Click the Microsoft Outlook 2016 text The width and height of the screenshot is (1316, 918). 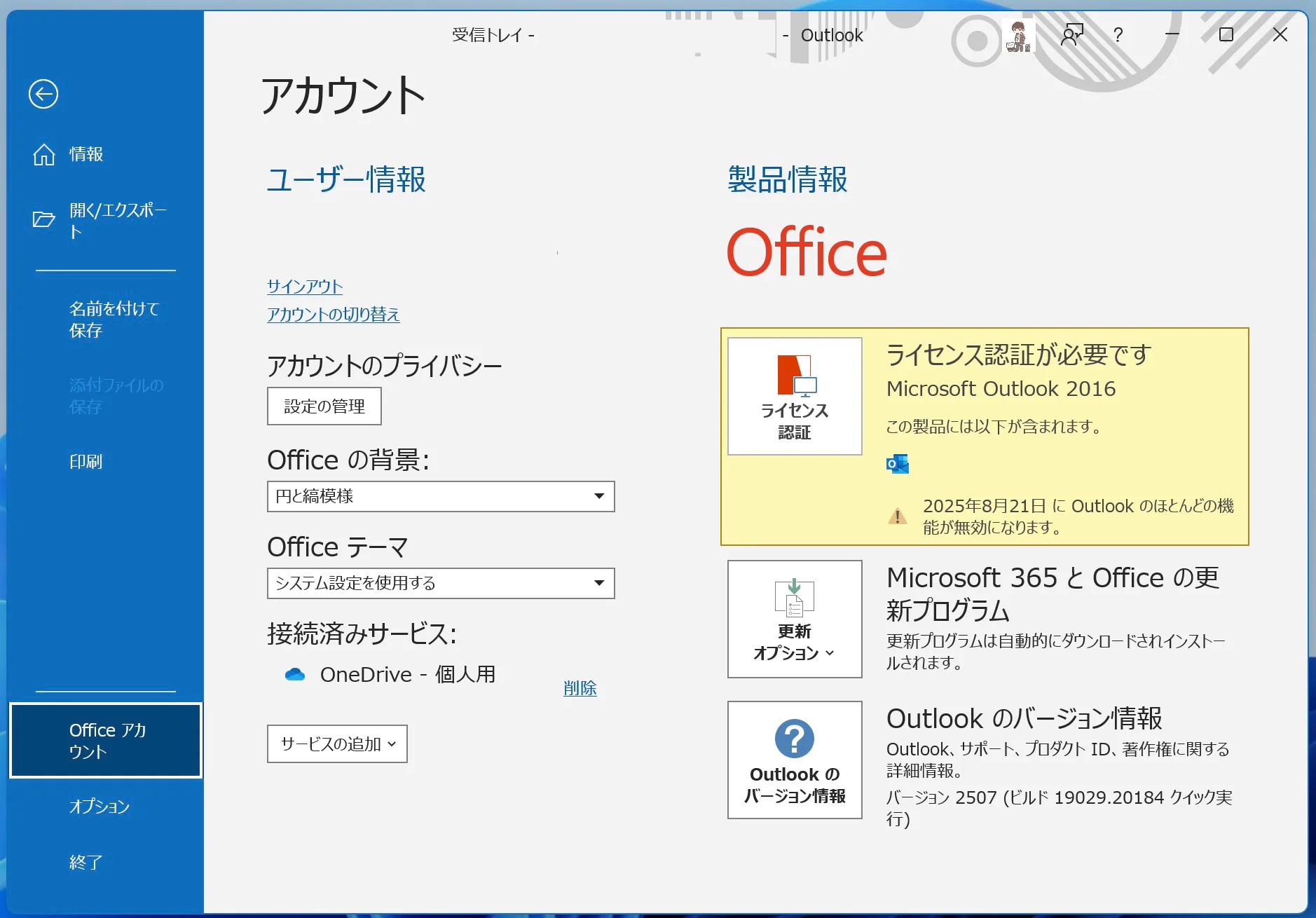(x=1001, y=389)
